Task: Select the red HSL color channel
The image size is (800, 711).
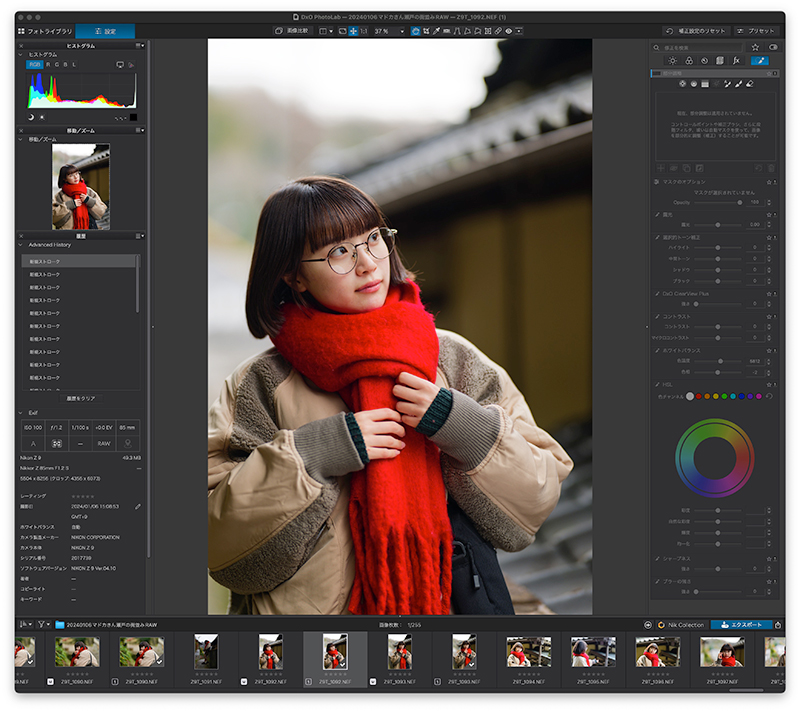Action: coord(698,396)
